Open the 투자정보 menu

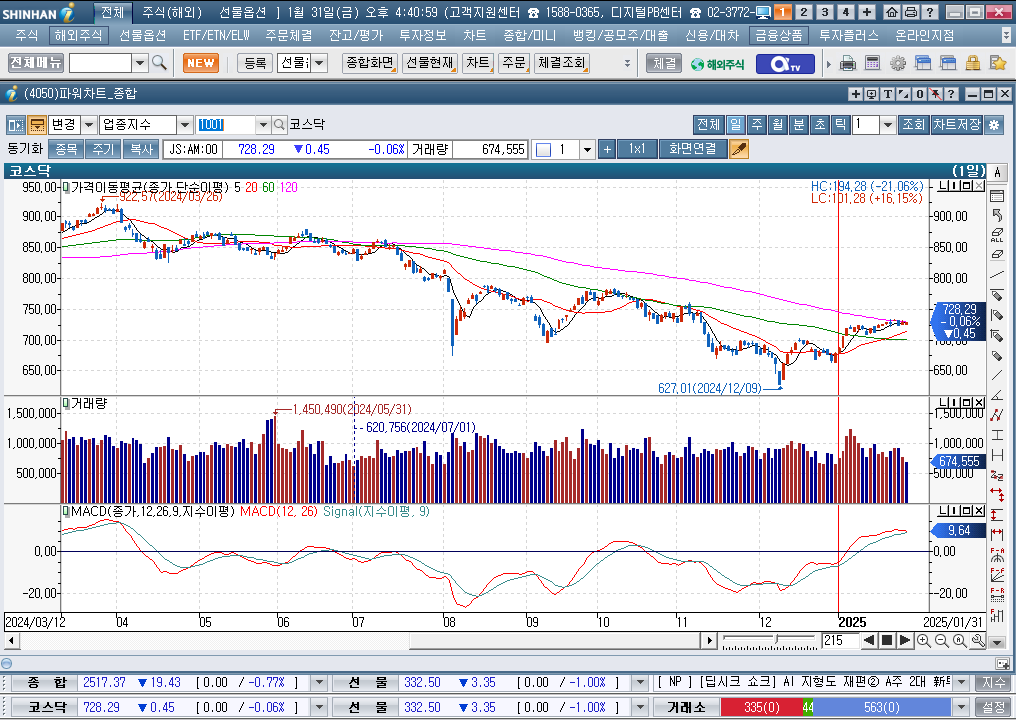pyautogui.click(x=422, y=35)
